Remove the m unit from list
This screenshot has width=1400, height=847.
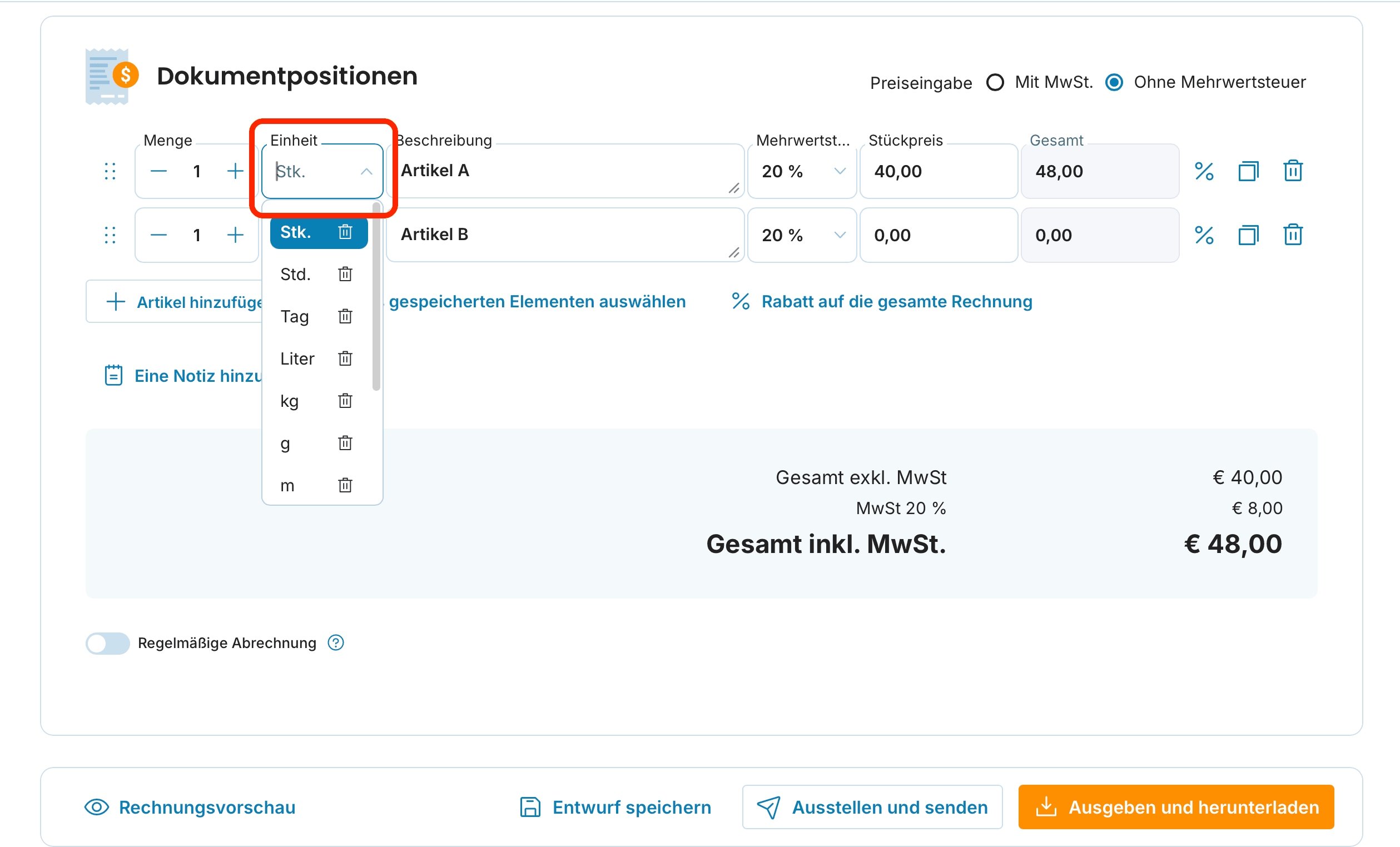(x=345, y=485)
